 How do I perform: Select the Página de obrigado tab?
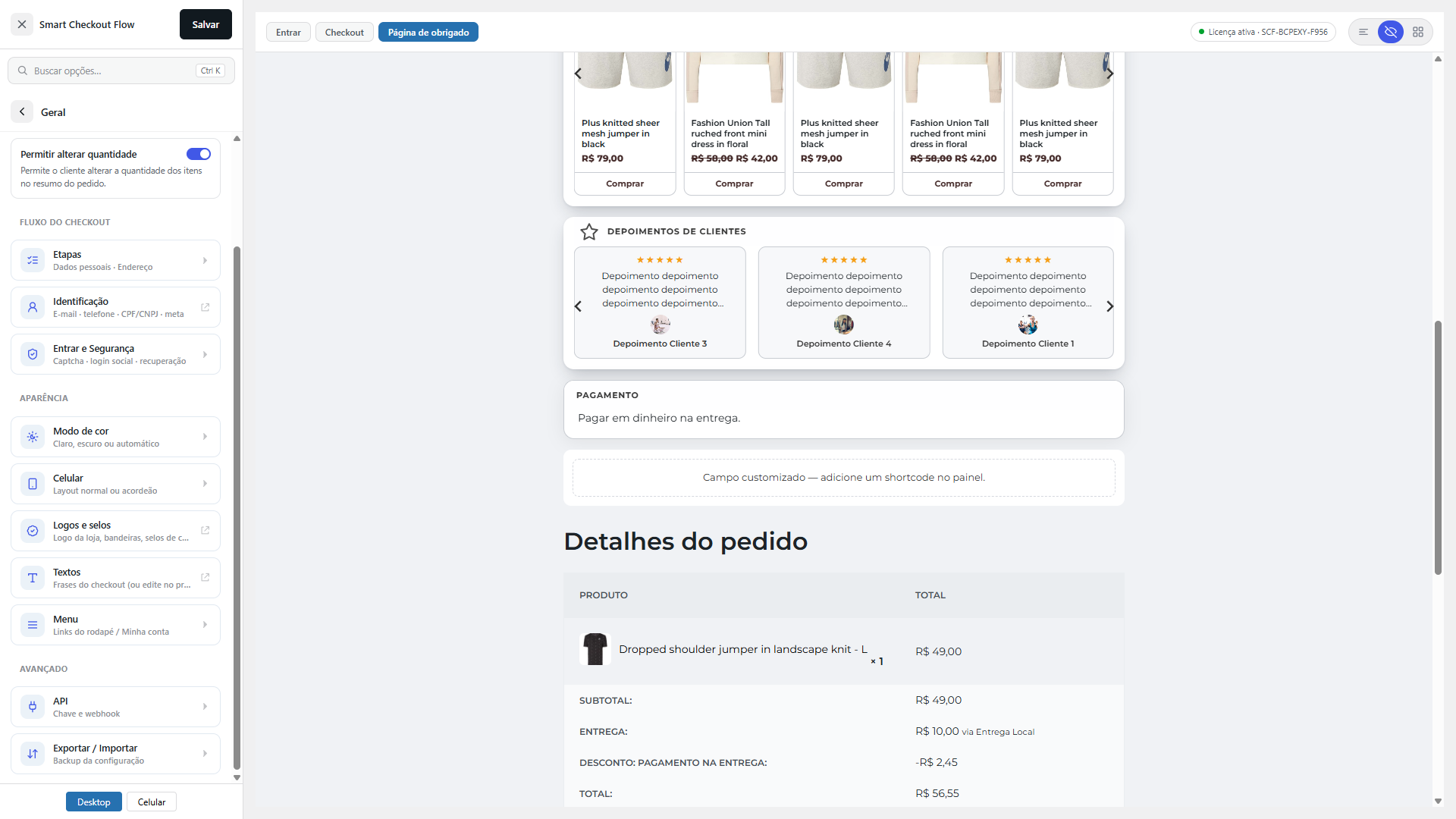428,32
